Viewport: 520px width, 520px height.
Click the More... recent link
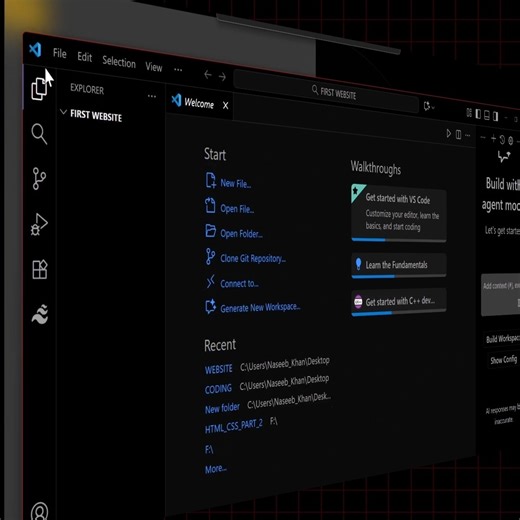coord(216,469)
